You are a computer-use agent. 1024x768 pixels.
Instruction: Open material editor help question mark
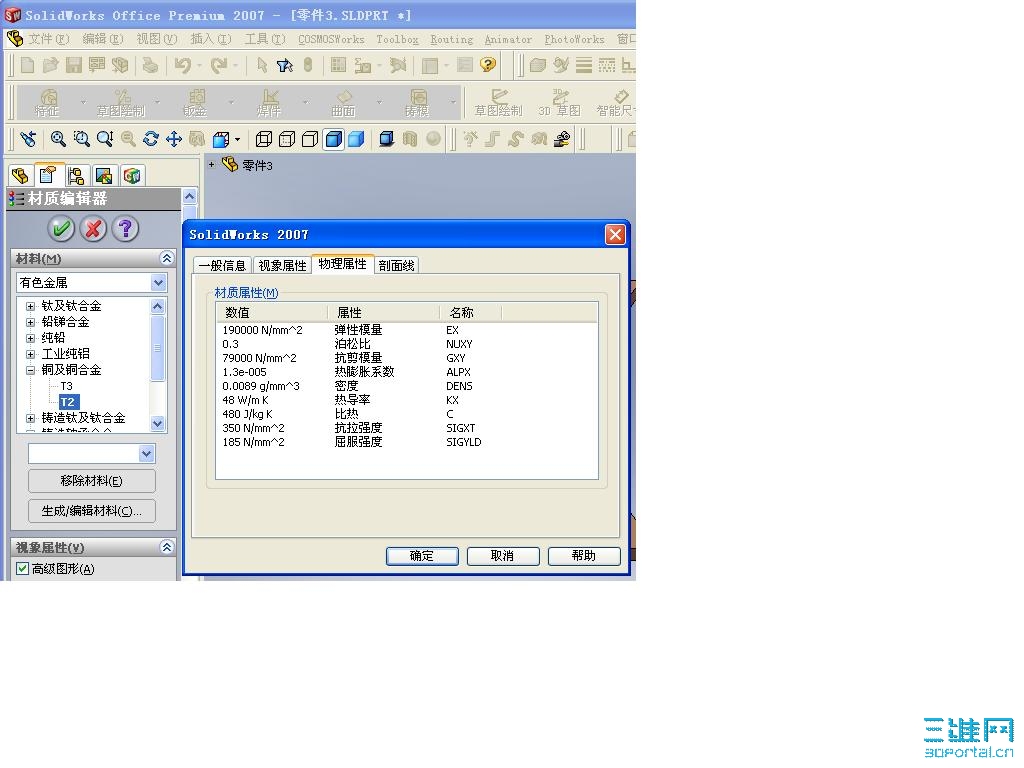pyautogui.click(x=125, y=229)
